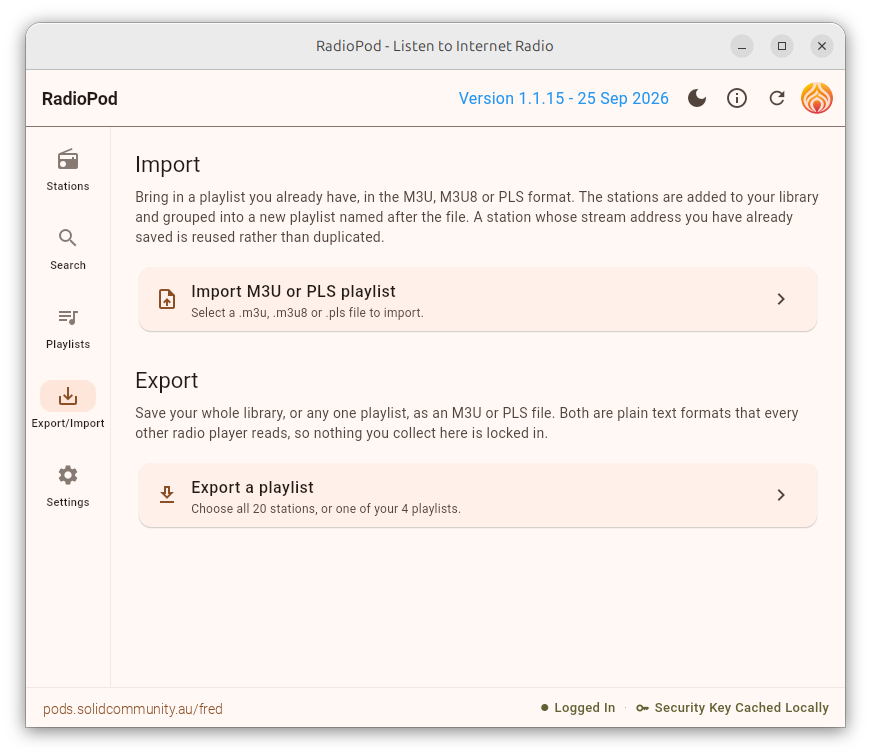Select the Export/Import download icon
871x756 pixels.
[x=68, y=396]
